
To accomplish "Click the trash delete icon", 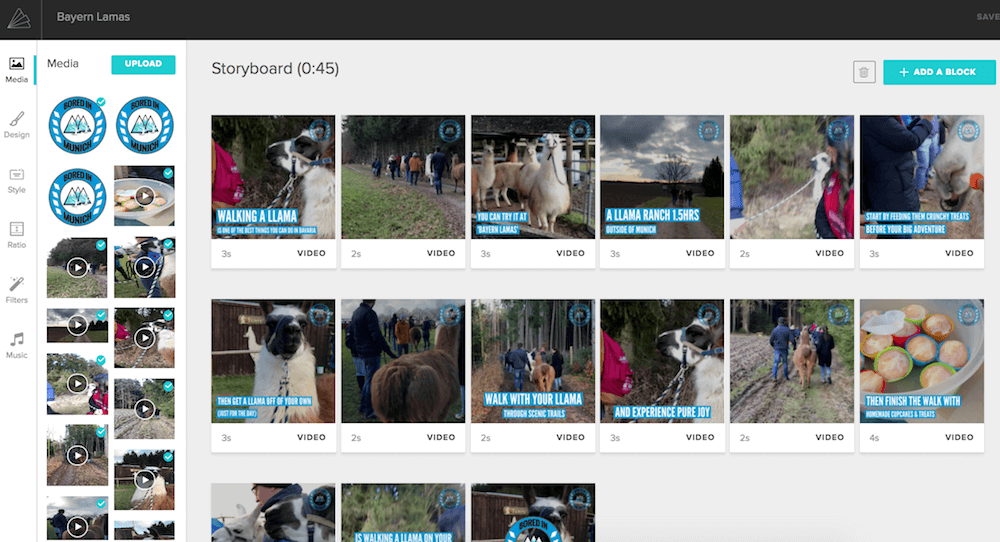I will click(864, 72).
